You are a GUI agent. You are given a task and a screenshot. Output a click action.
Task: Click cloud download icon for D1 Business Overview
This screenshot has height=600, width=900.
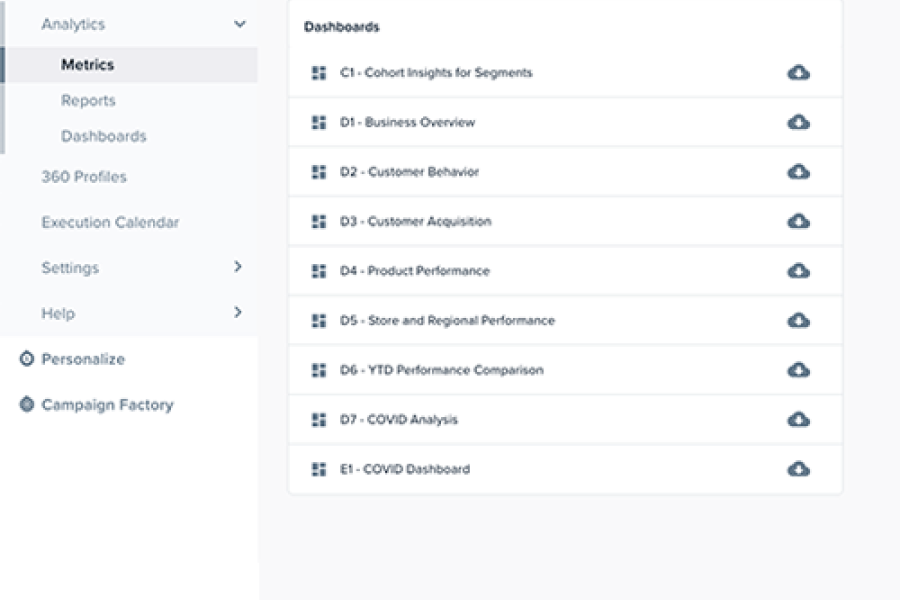click(798, 122)
